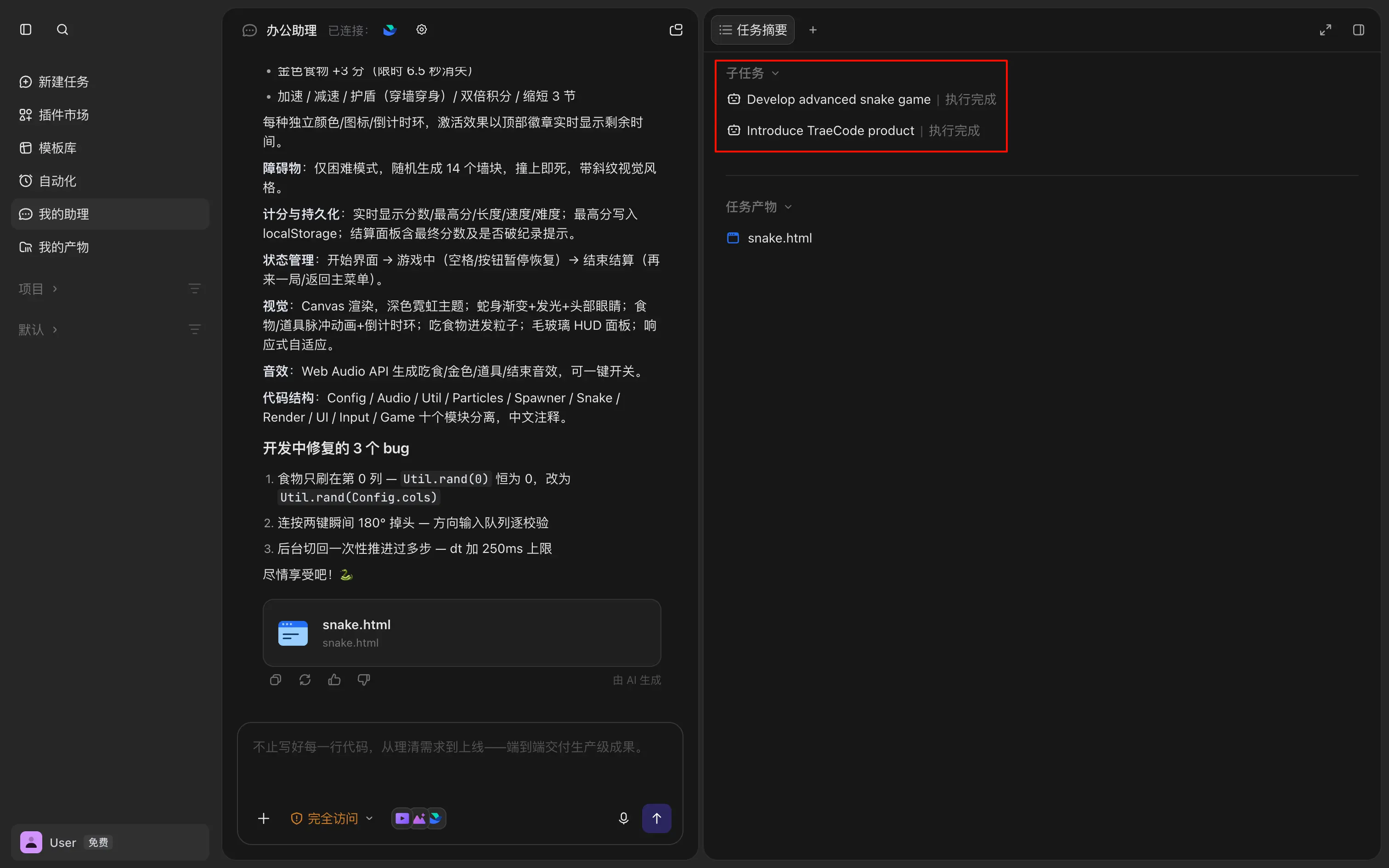This screenshot has width=1389, height=868.
Task: Open 插件市场 plugin market
Action: [110, 115]
